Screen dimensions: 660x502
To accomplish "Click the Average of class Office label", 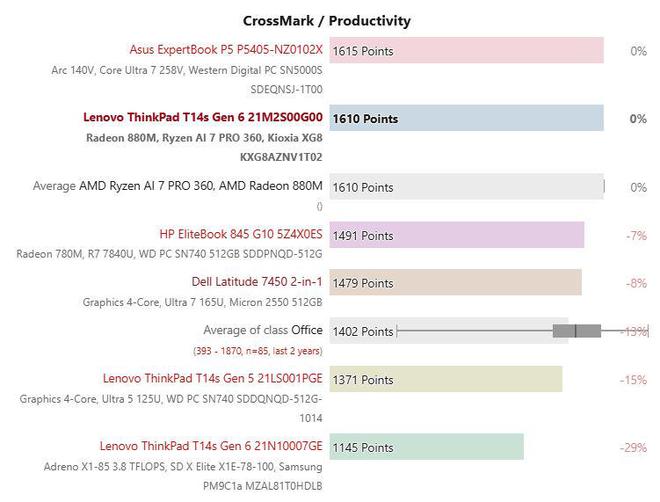I will point(263,330).
